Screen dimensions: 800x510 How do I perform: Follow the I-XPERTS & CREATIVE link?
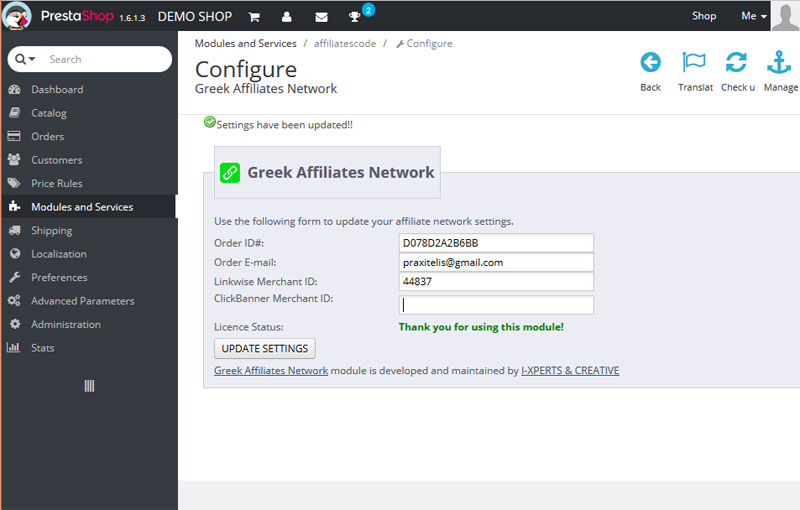[x=570, y=371]
